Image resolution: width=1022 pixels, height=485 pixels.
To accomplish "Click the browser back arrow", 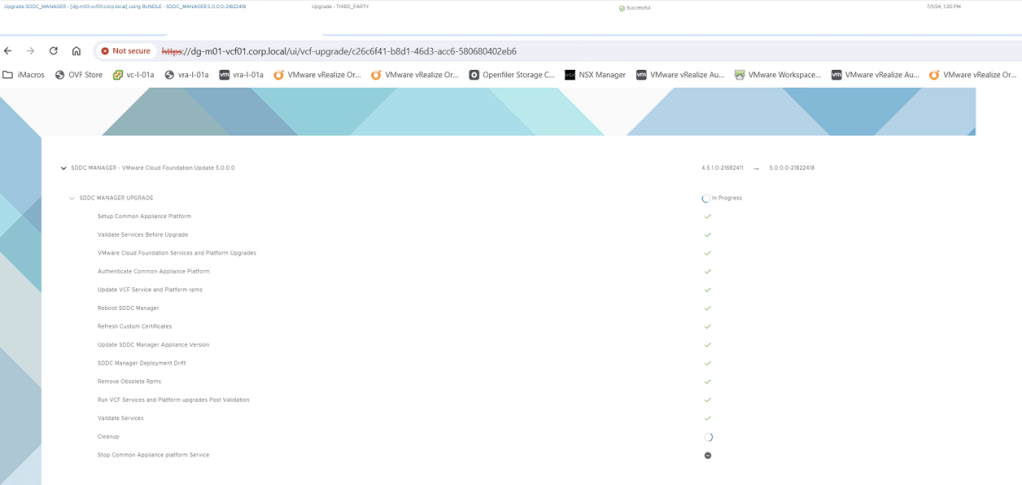I will point(9,51).
